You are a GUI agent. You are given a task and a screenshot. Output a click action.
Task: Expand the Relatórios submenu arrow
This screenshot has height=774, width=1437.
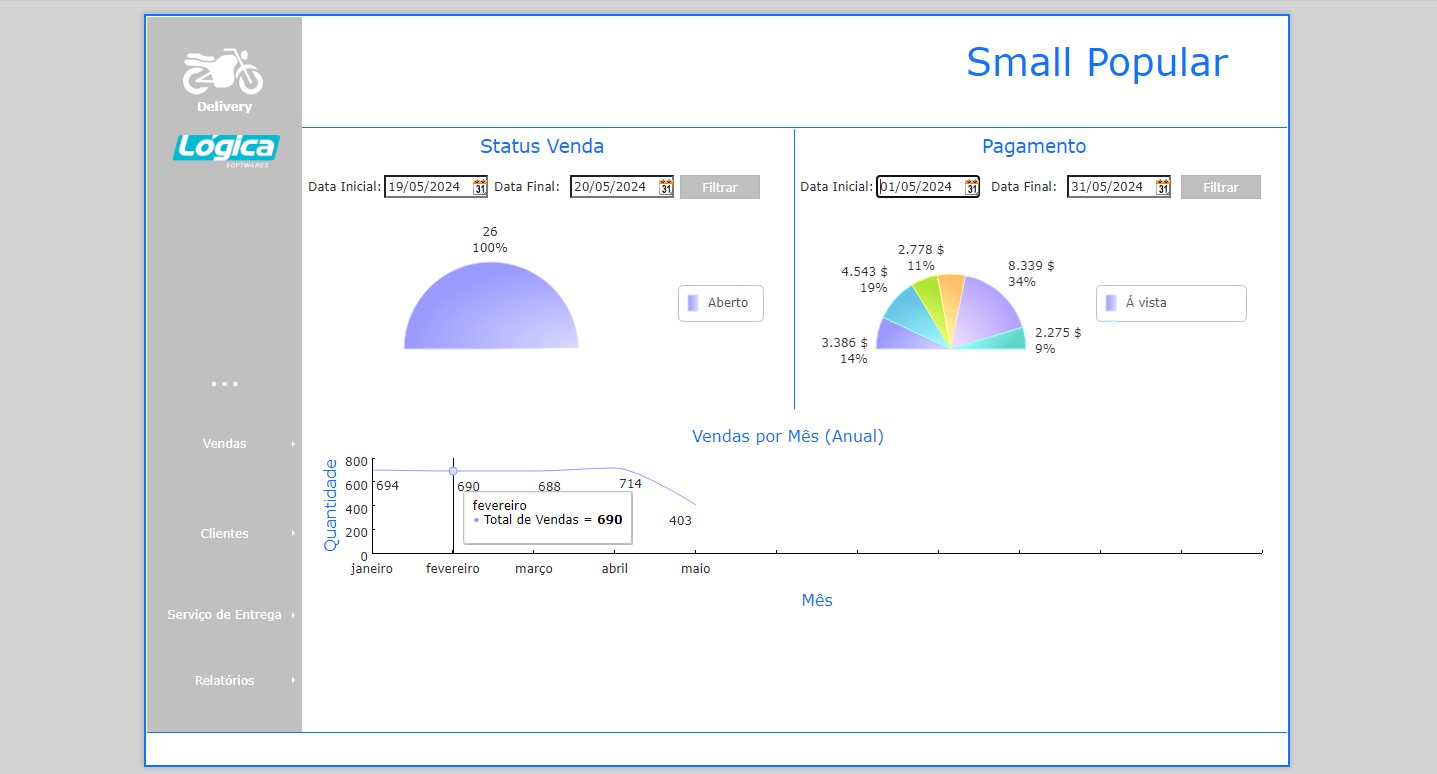coord(293,681)
